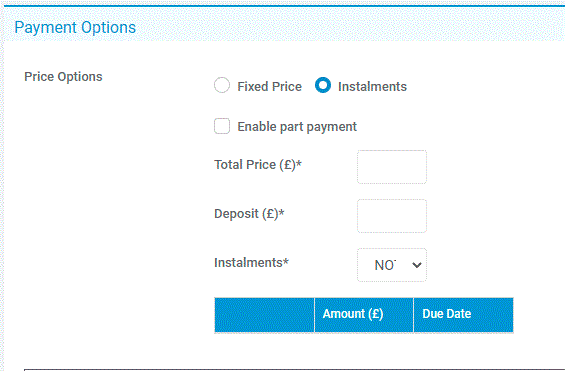Viewport: 565px width, 371px height.
Task: Click the blank first table header cell
Action: (264, 314)
